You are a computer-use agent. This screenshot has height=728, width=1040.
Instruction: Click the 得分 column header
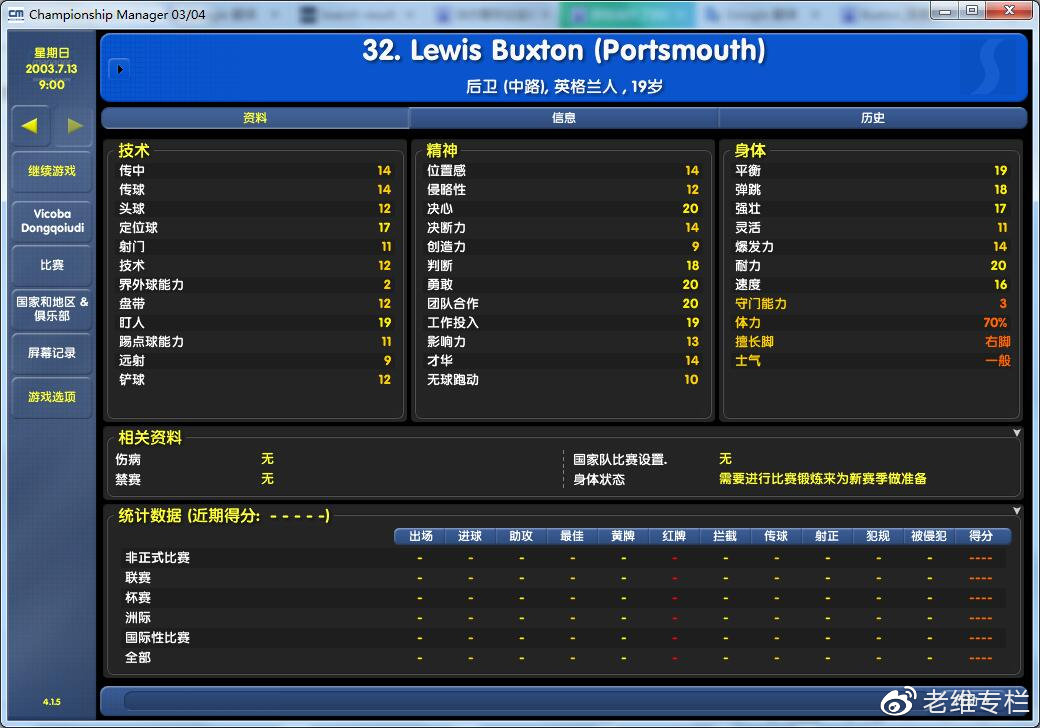click(x=981, y=536)
